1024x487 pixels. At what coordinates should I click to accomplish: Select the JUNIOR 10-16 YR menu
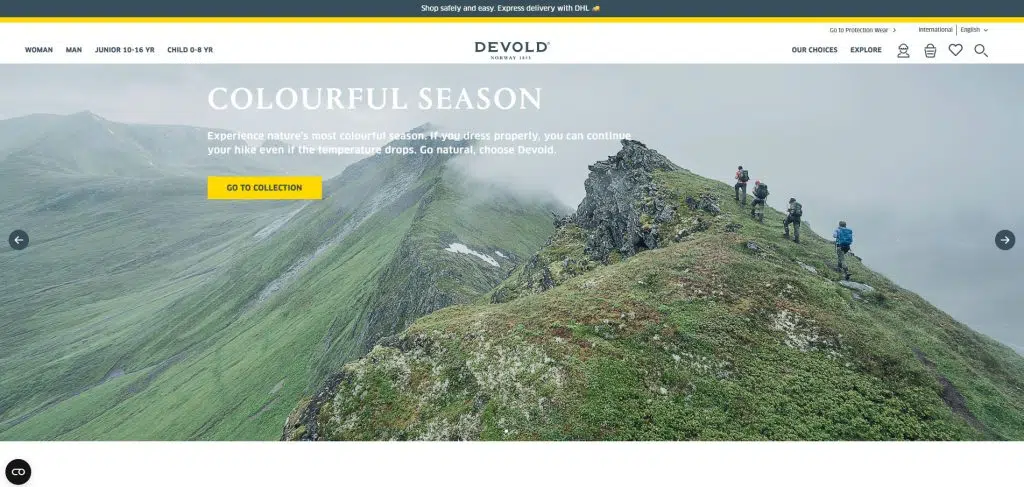[125, 50]
